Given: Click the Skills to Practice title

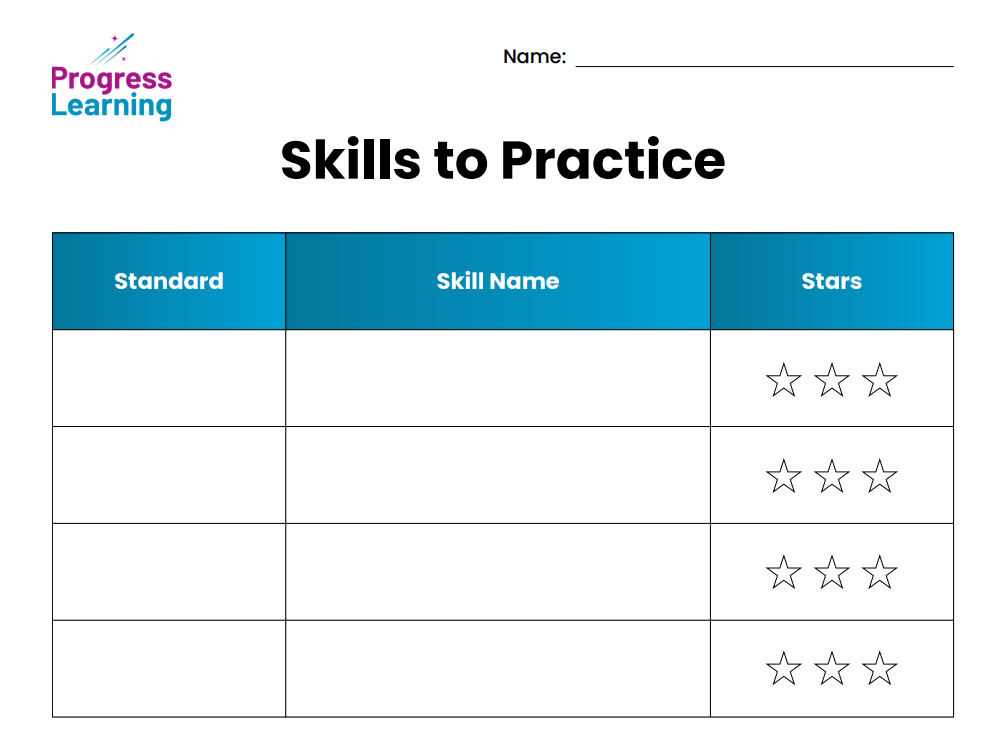Looking at the screenshot, I should point(502,160).
